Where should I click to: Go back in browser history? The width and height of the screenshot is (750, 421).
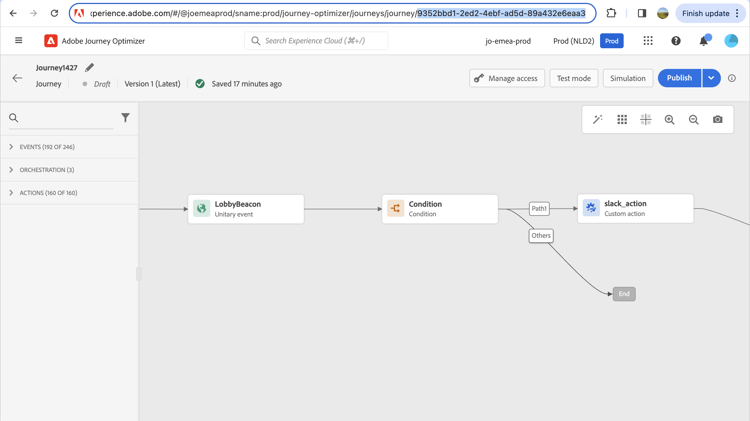(13, 13)
